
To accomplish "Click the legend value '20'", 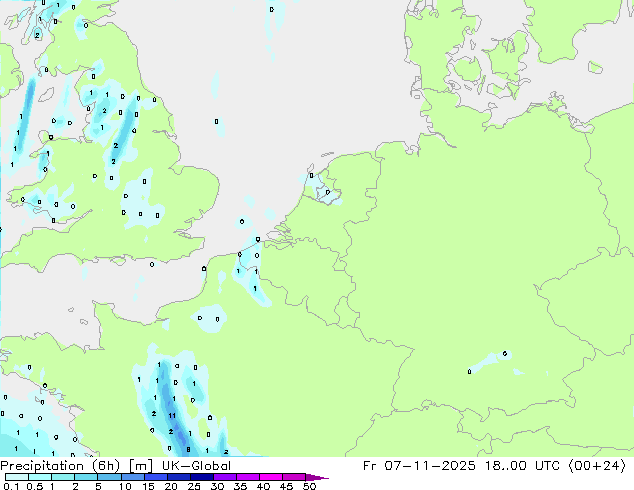I will point(171,486).
